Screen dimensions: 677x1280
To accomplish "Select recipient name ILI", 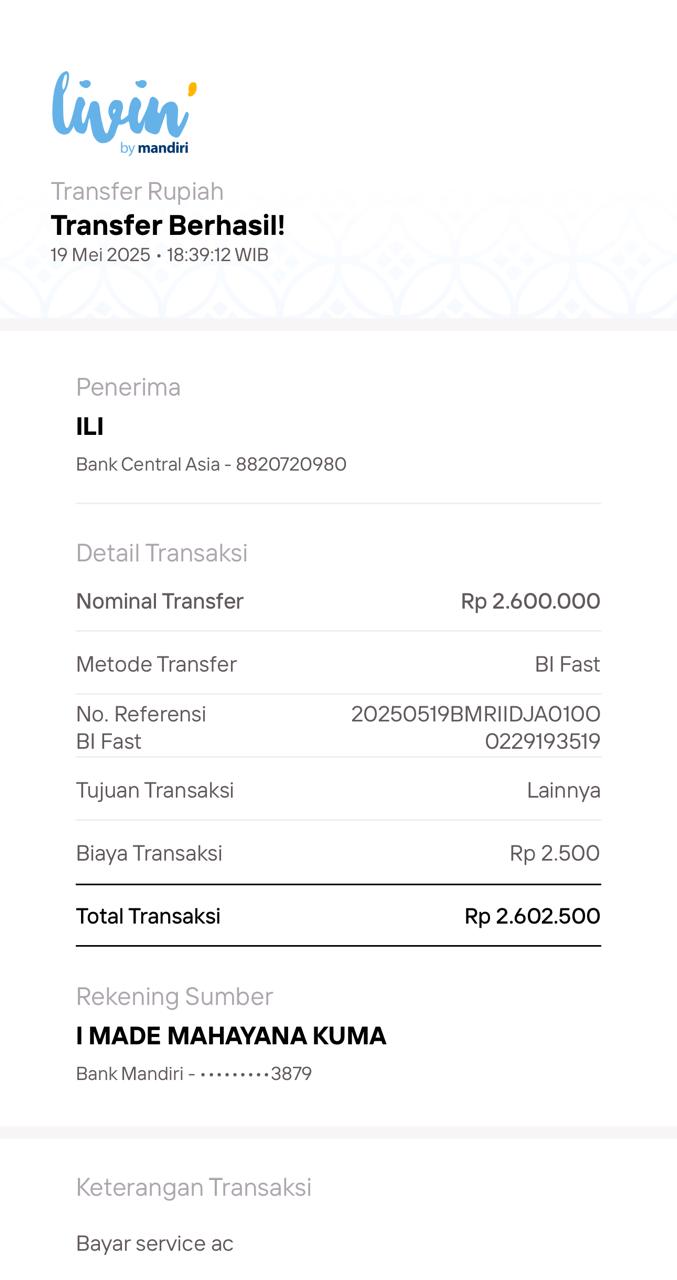I will (90, 427).
